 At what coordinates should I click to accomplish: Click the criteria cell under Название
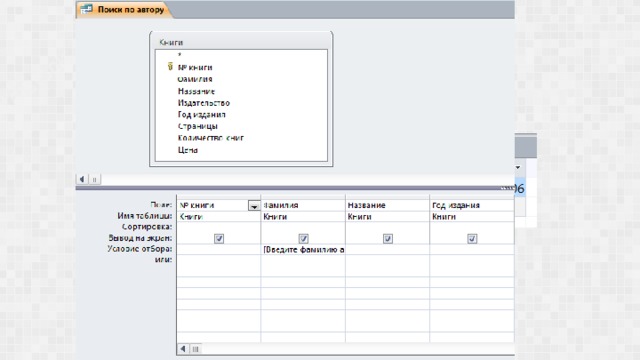pos(387,249)
